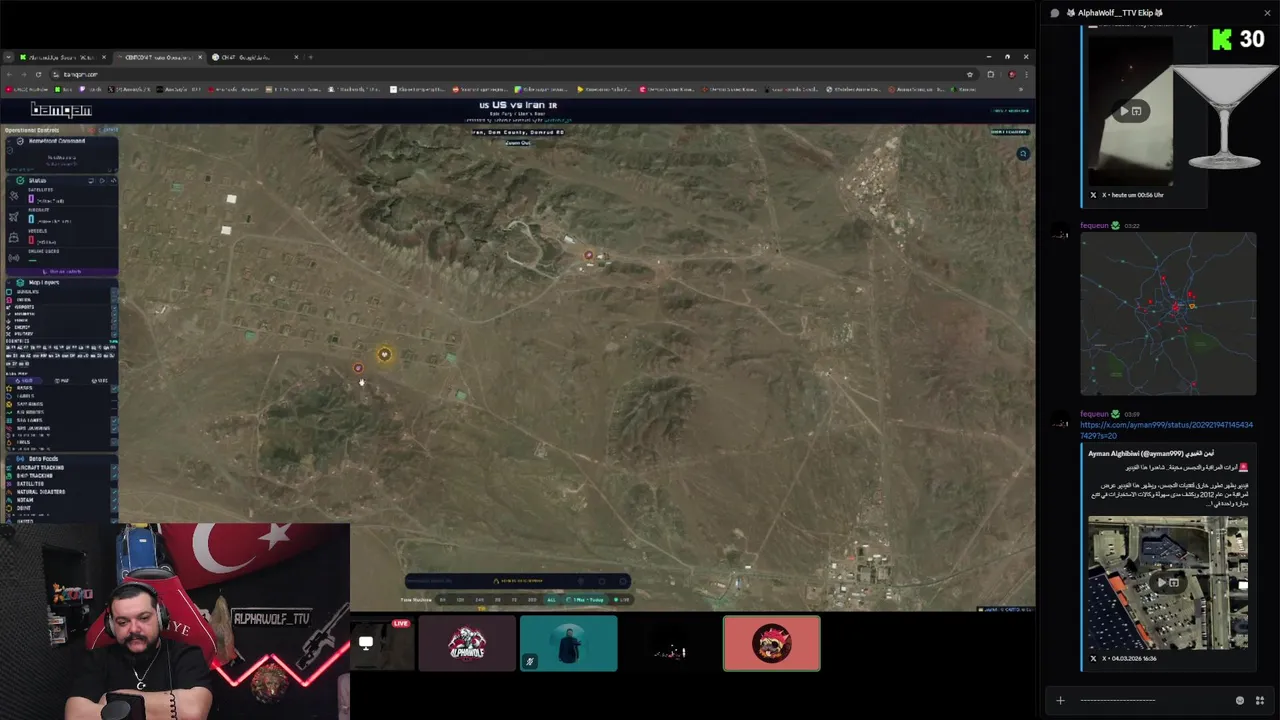The image size is (1280, 720).
Task: Toggle SHIP TRACKING feed checkbox
Action: [x=114, y=476]
